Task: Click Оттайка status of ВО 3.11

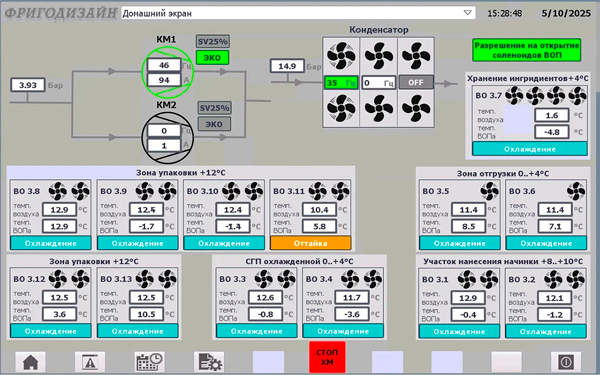Action: click(x=310, y=243)
